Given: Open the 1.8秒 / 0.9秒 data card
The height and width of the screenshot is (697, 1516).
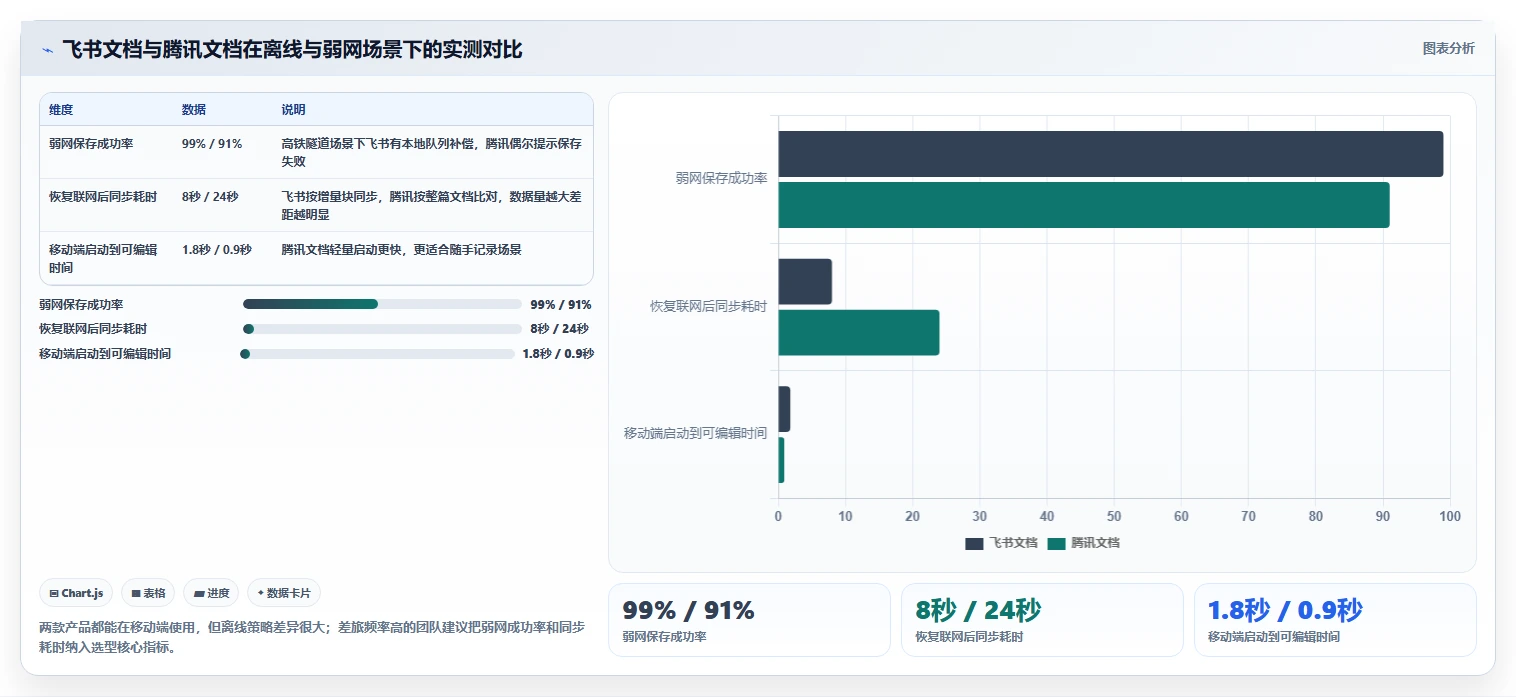Looking at the screenshot, I should (x=1335, y=620).
